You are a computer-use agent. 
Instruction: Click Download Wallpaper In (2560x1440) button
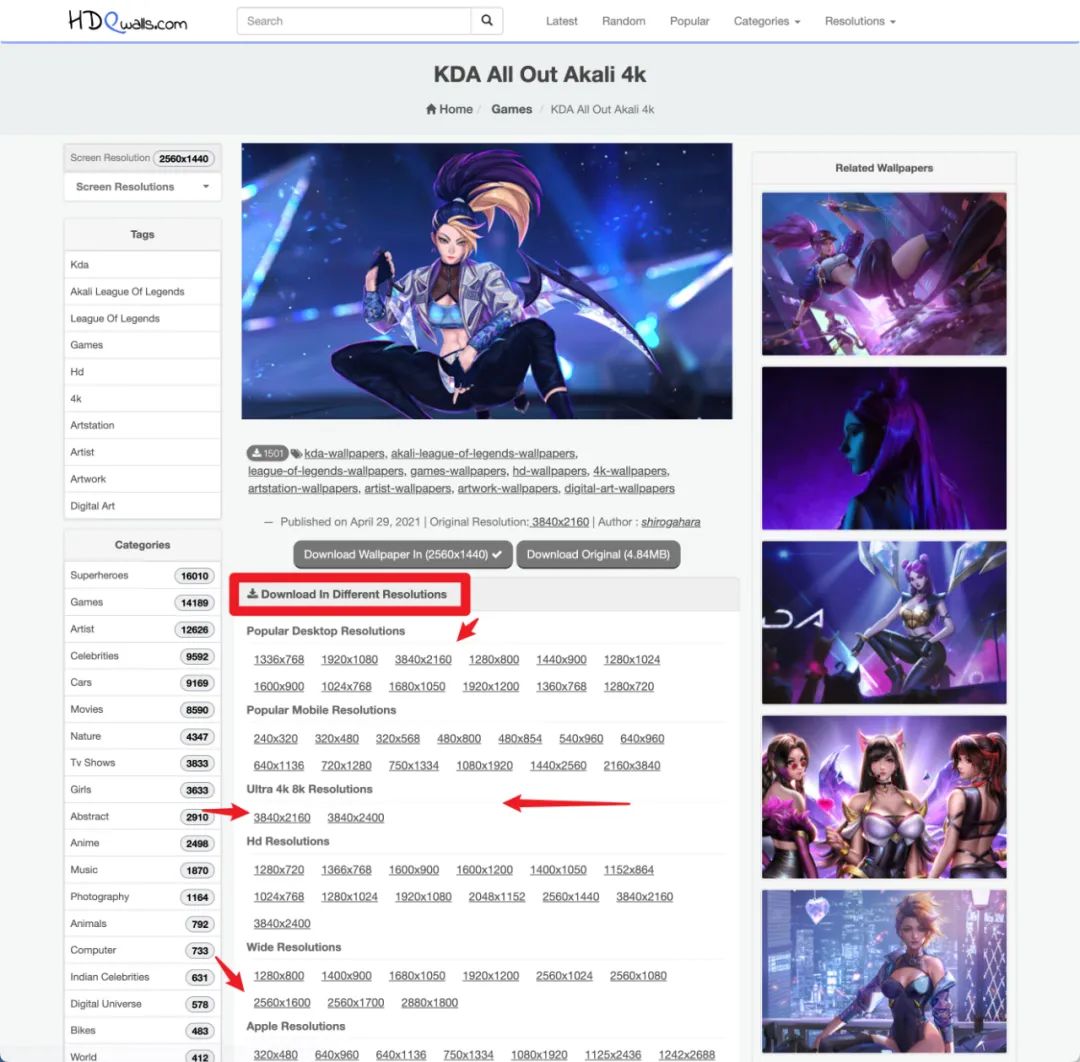coord(403,554)
